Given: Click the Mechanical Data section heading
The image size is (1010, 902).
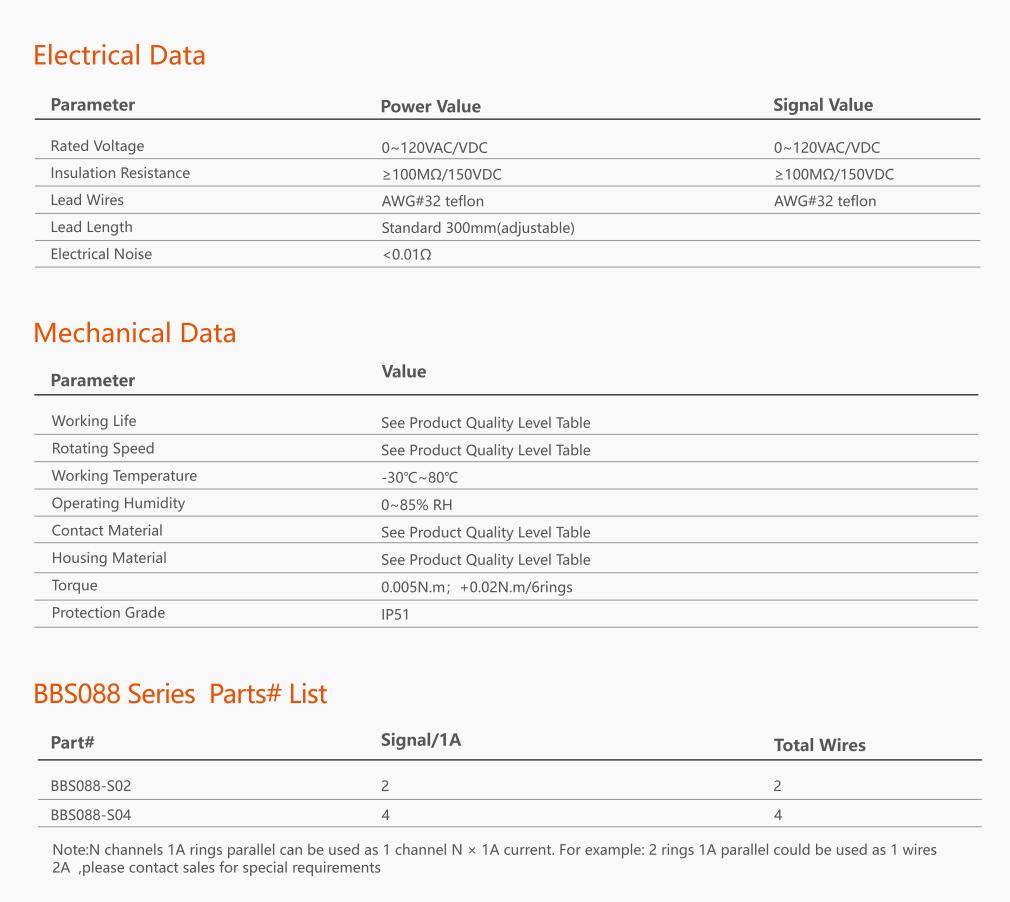Looking at the screenshot, I should click(x=134, y=333).
